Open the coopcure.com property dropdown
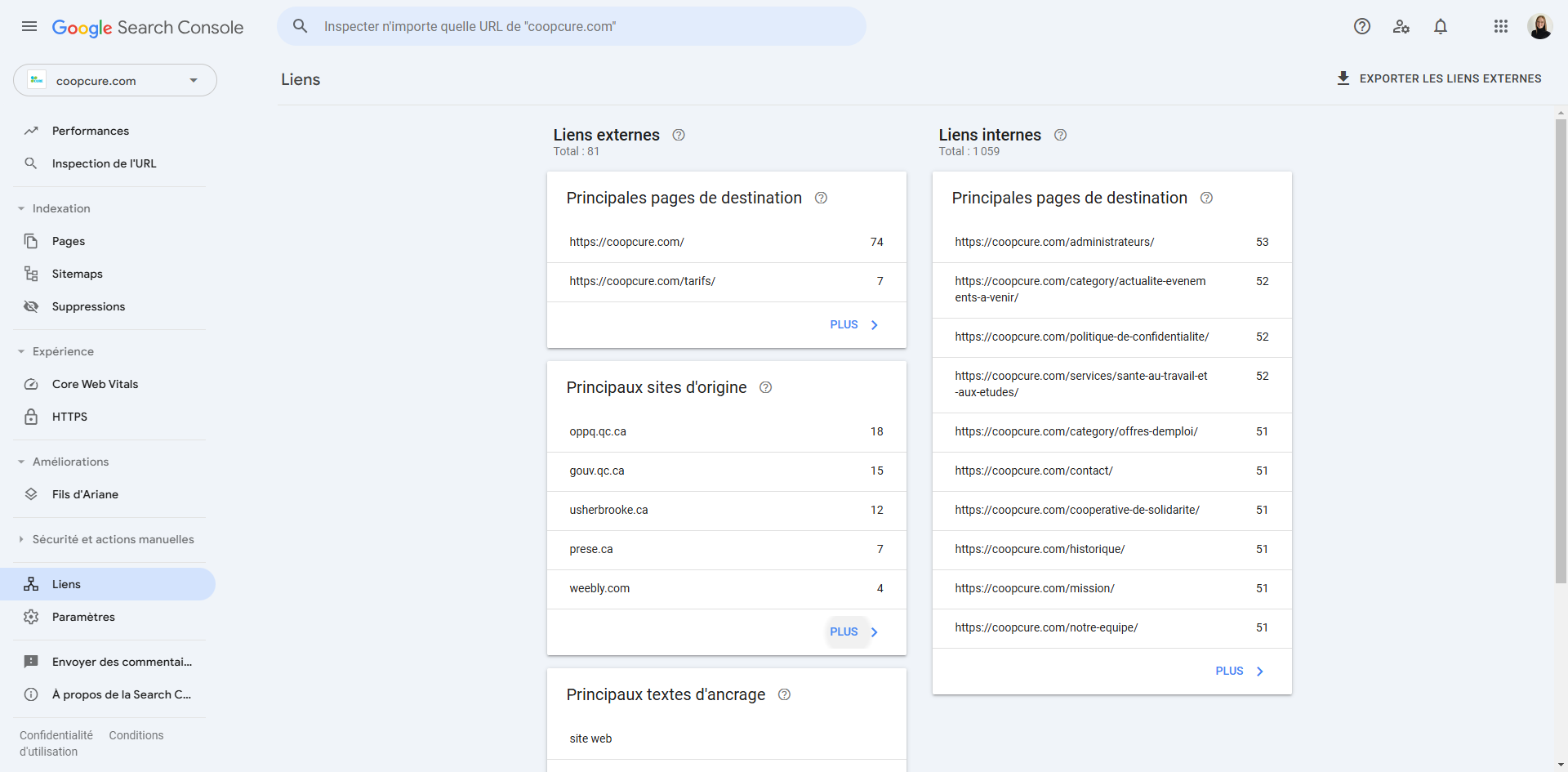The width and height of the screenshot is (1568, 772). tap(115, 80)
